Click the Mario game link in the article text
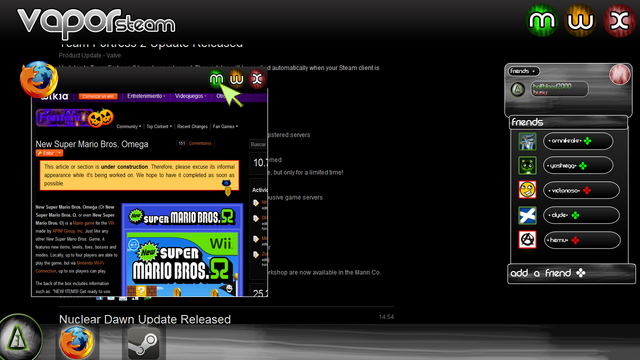 tap(83, 223)
